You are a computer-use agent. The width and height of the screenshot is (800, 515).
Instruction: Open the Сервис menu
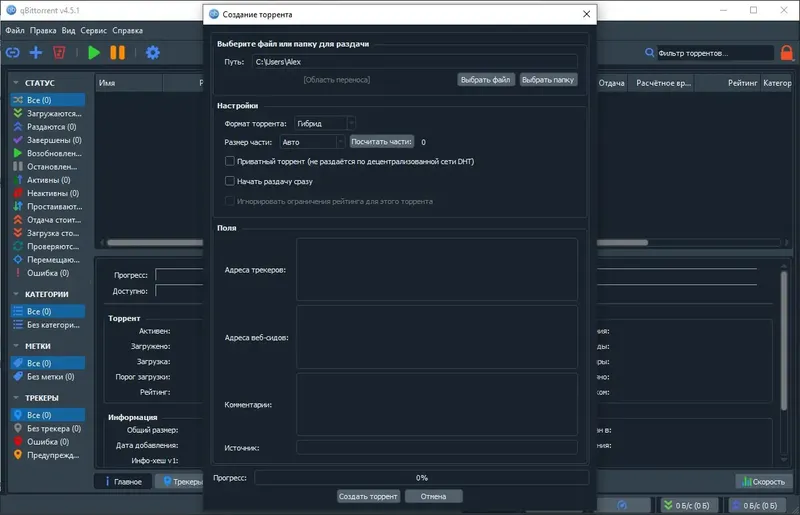click(x=93, y=31)
